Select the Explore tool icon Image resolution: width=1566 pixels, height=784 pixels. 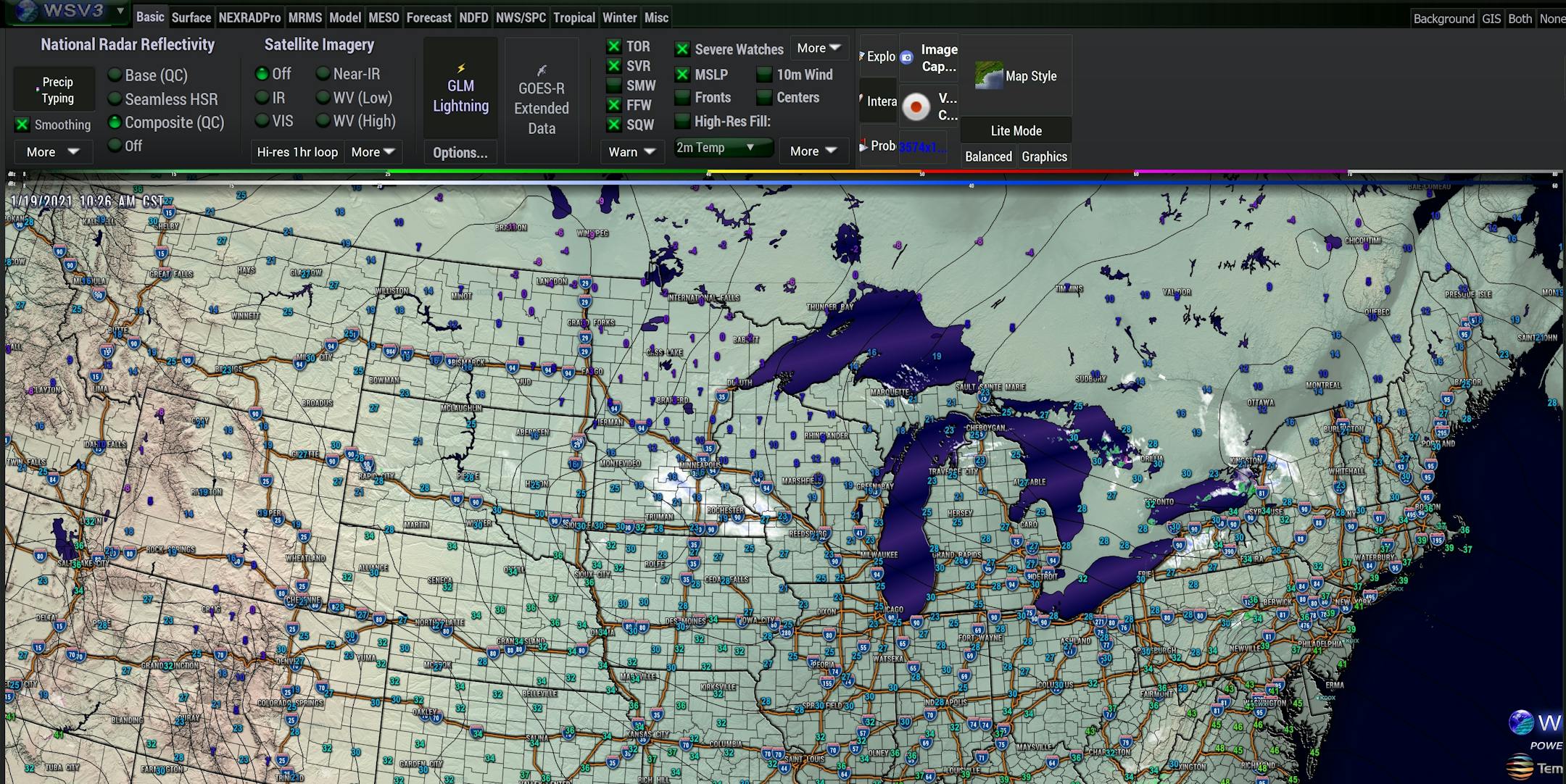tap(862, 56)
